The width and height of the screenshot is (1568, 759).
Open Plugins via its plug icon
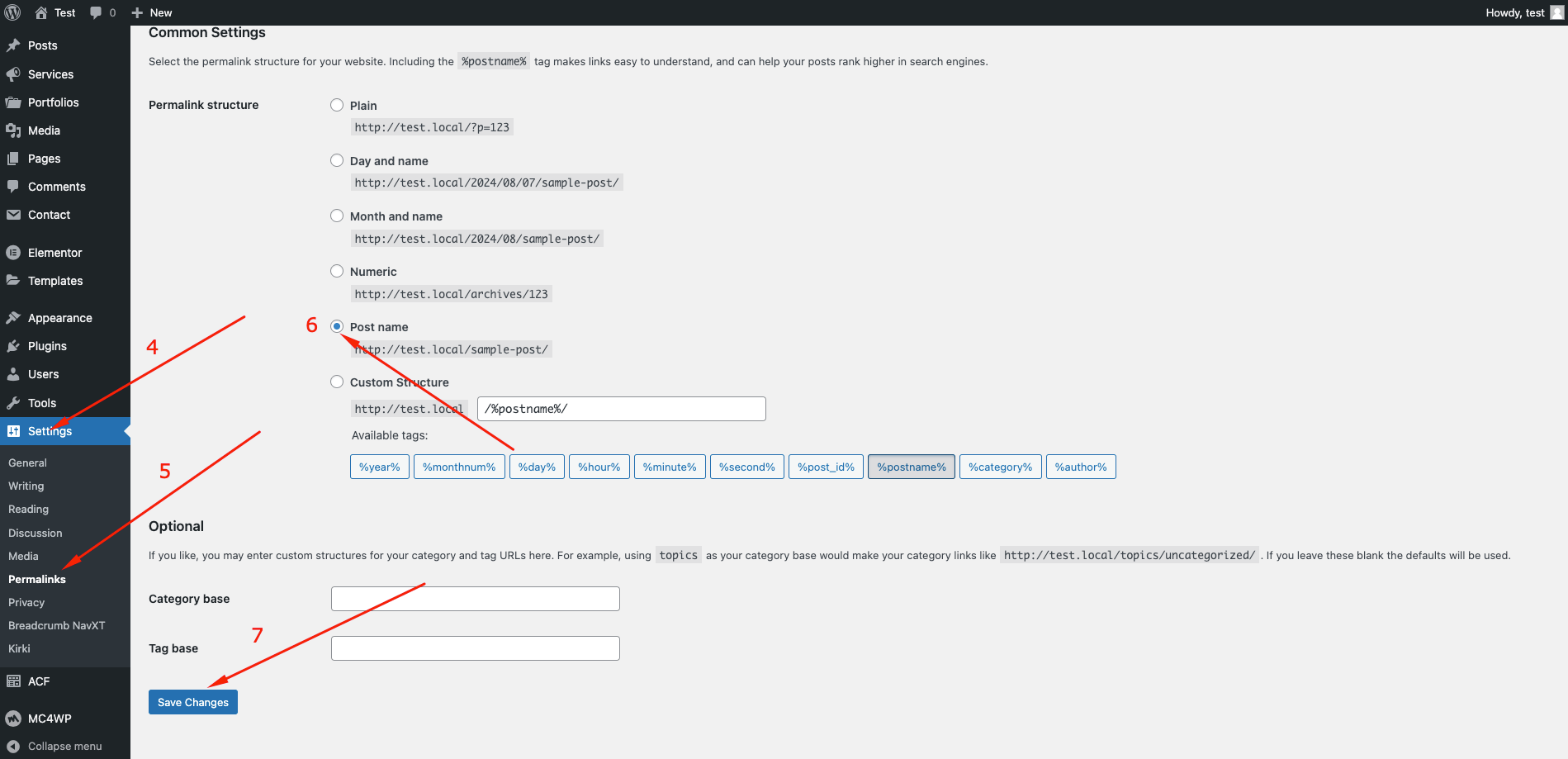coord(13,346)
